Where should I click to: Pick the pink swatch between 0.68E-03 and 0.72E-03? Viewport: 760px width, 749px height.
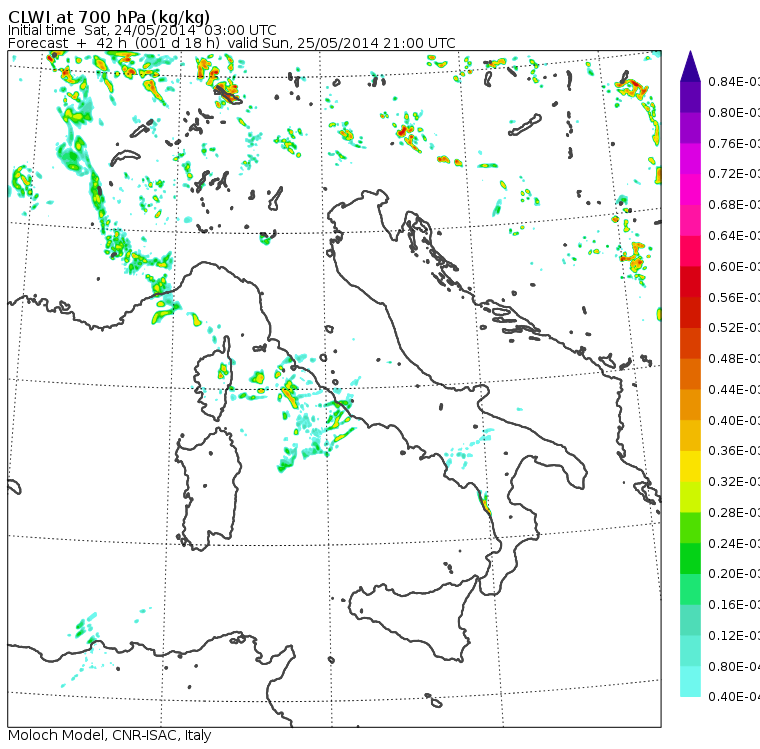pyautogui.click(x=690, y=190)
